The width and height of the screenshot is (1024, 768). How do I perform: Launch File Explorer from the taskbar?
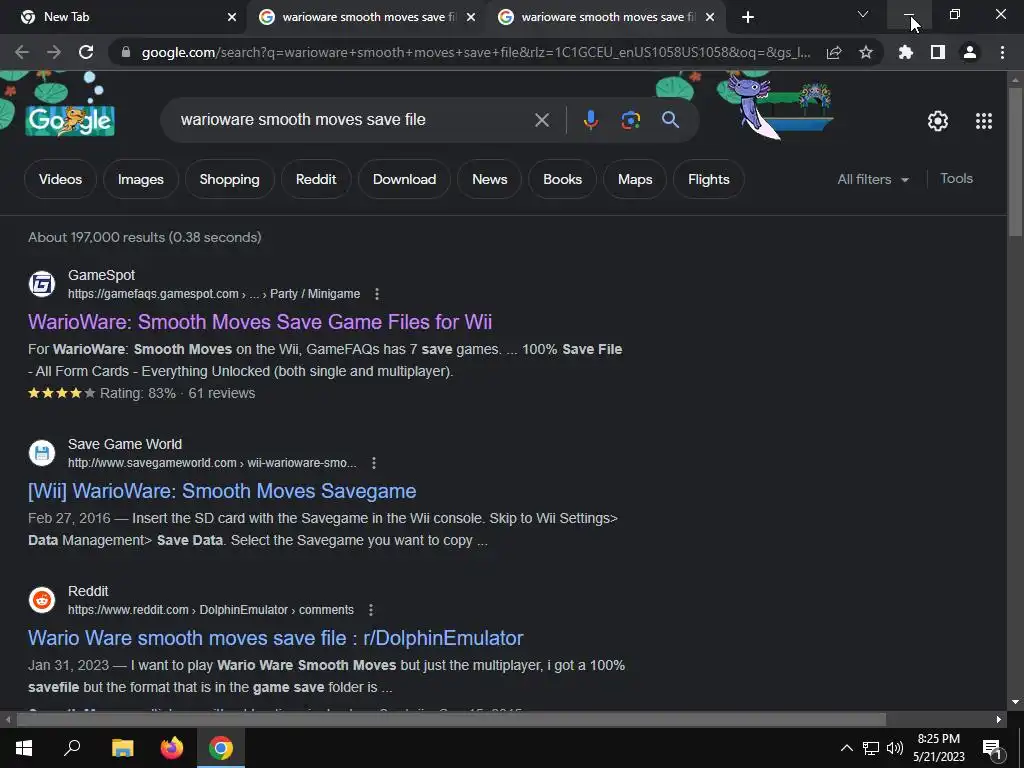coord(122,748)
